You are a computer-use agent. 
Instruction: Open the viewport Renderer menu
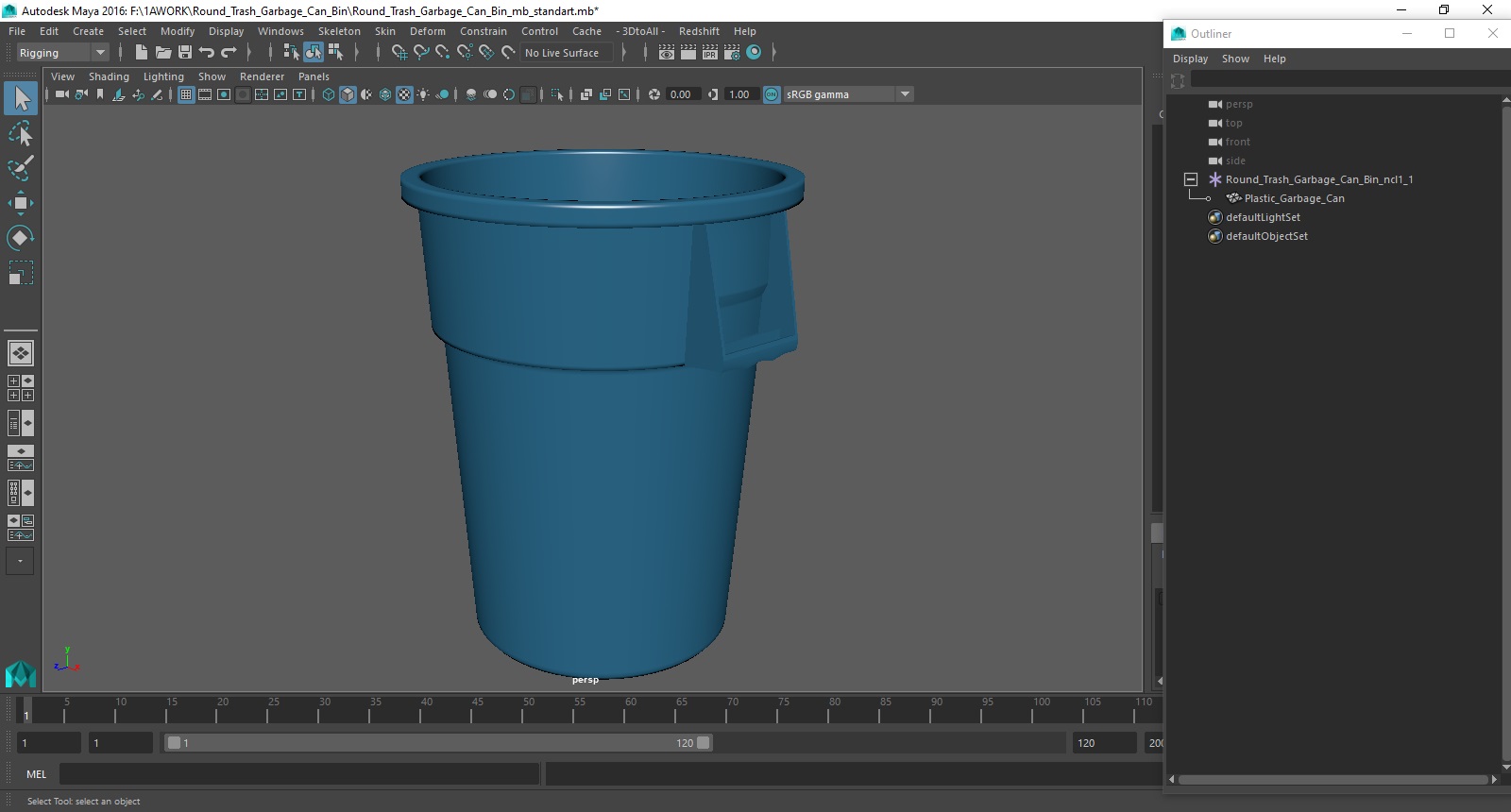(262, 76)
